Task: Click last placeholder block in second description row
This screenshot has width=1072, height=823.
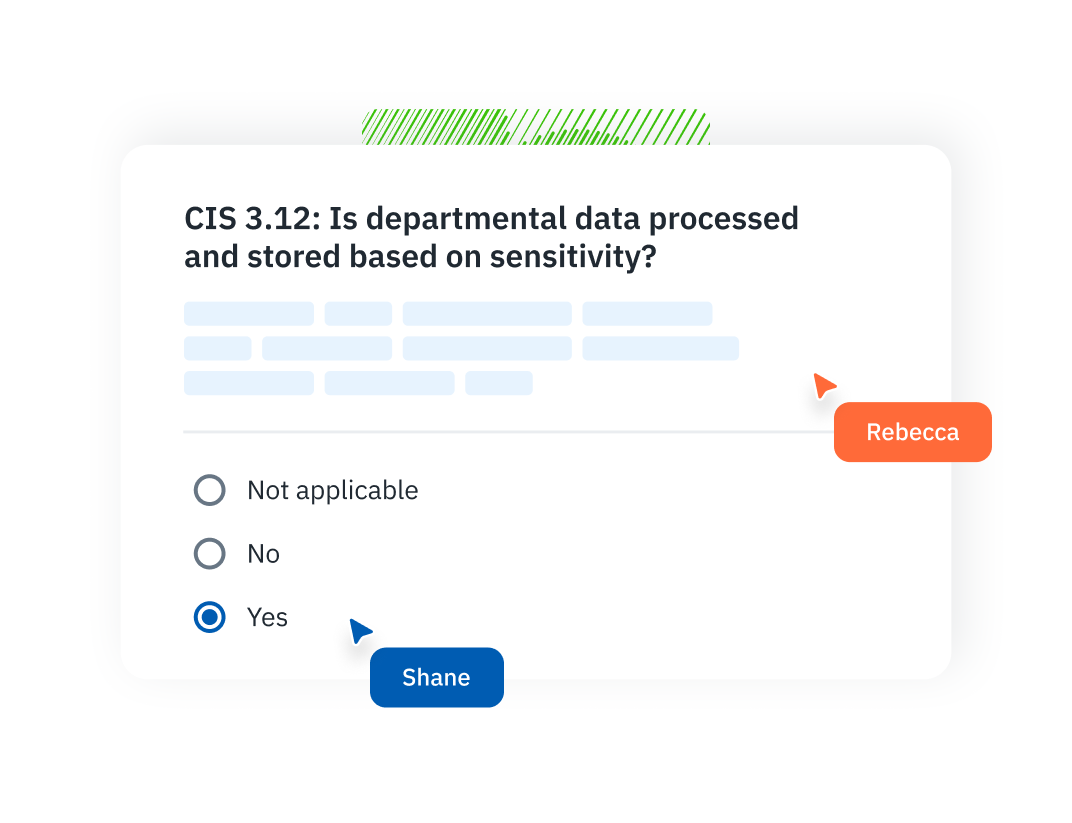Action: (x=660, y=348)
